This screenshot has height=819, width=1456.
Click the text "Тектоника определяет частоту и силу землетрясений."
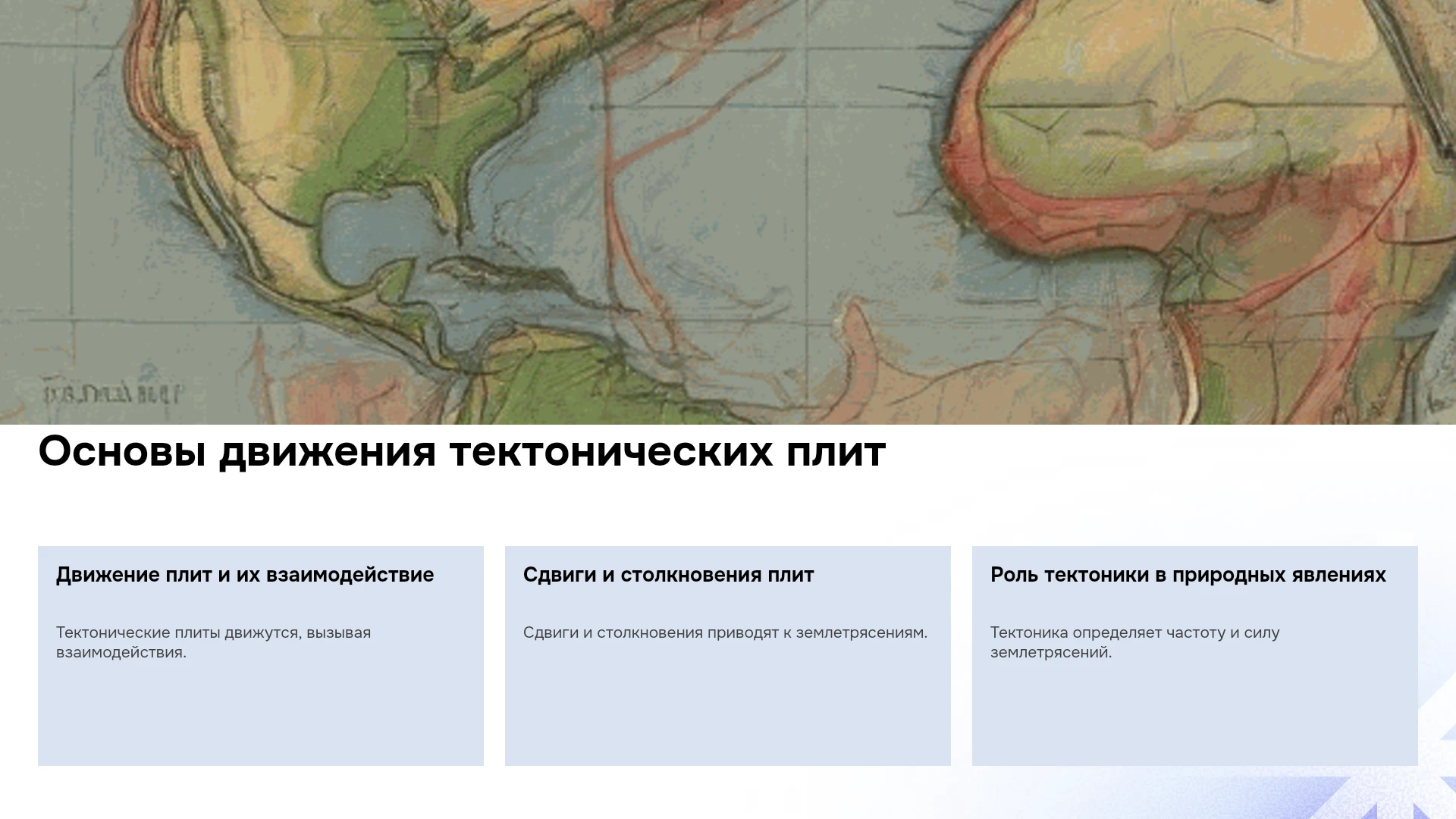(x=1134, y=642)
